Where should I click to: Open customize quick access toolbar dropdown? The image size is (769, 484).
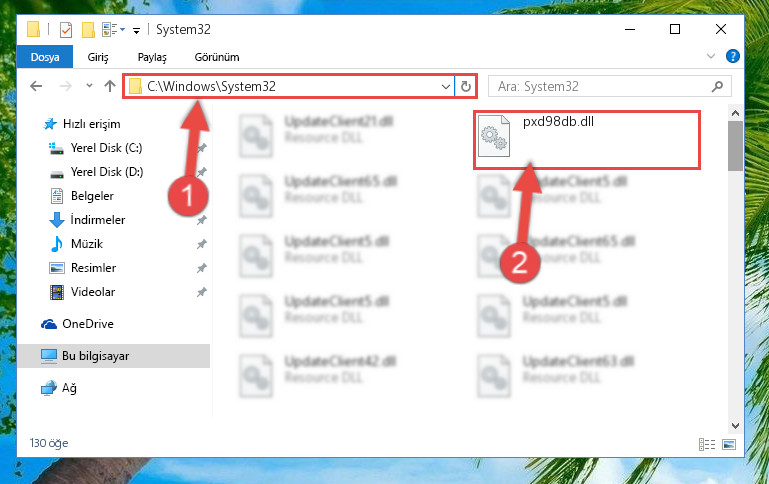pyautogui.click(x=136, y=30)
